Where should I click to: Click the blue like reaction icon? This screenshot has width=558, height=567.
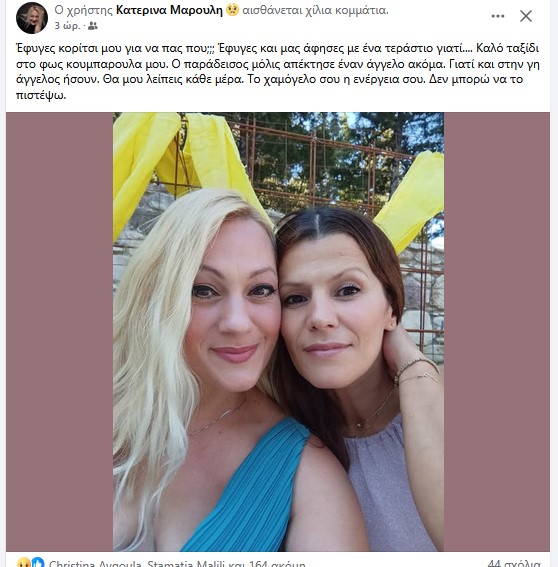(x=38, y=563)
